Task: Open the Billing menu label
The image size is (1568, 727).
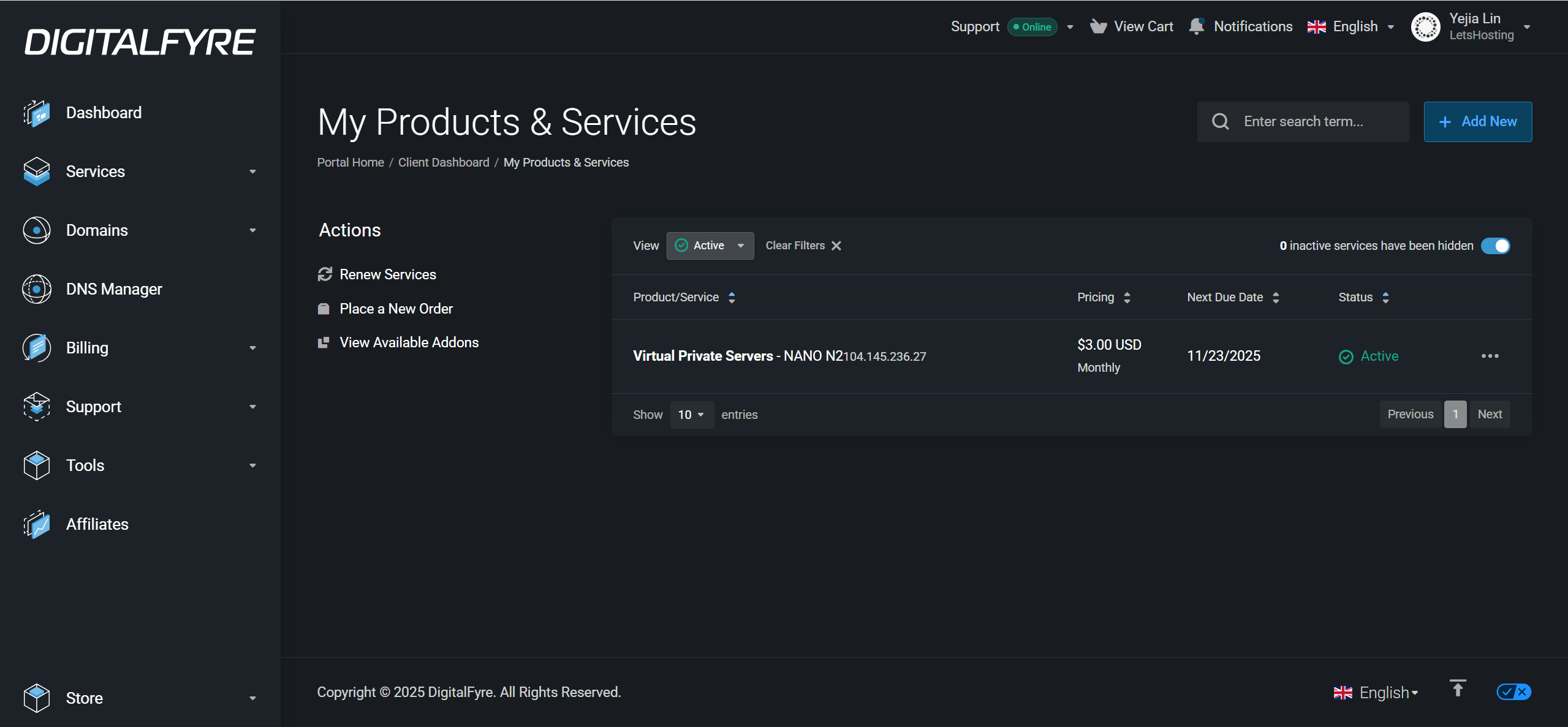Action: (x=87, y=348)
